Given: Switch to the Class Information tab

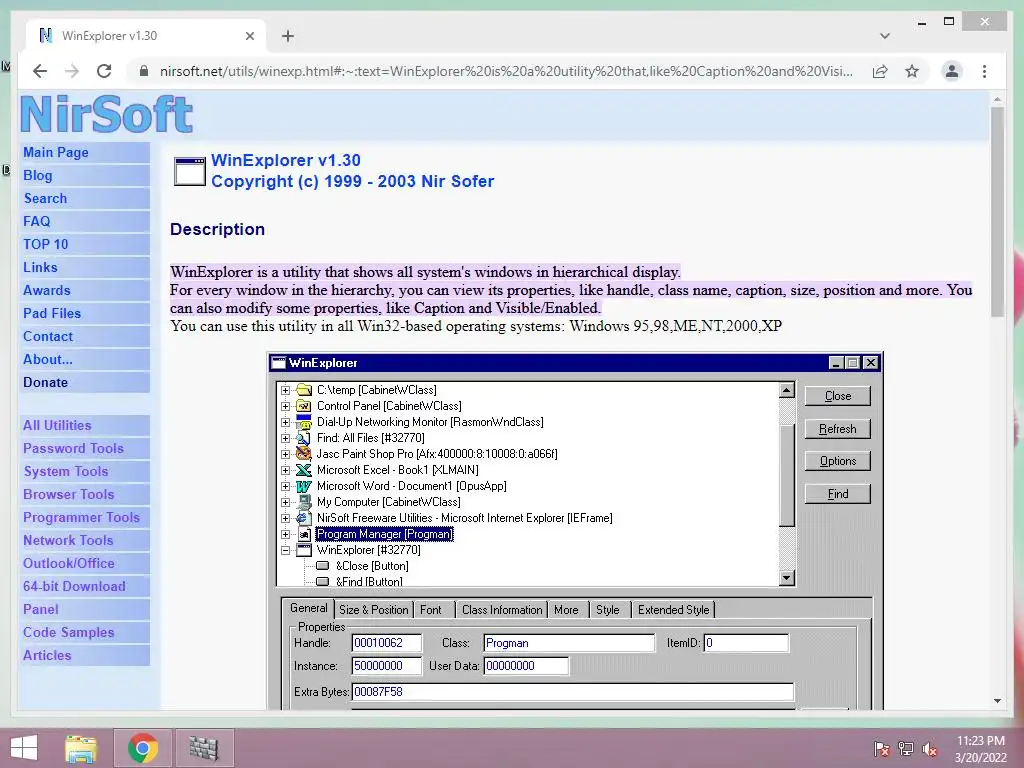Looking at the screenshot, I should tap(502, 609).
